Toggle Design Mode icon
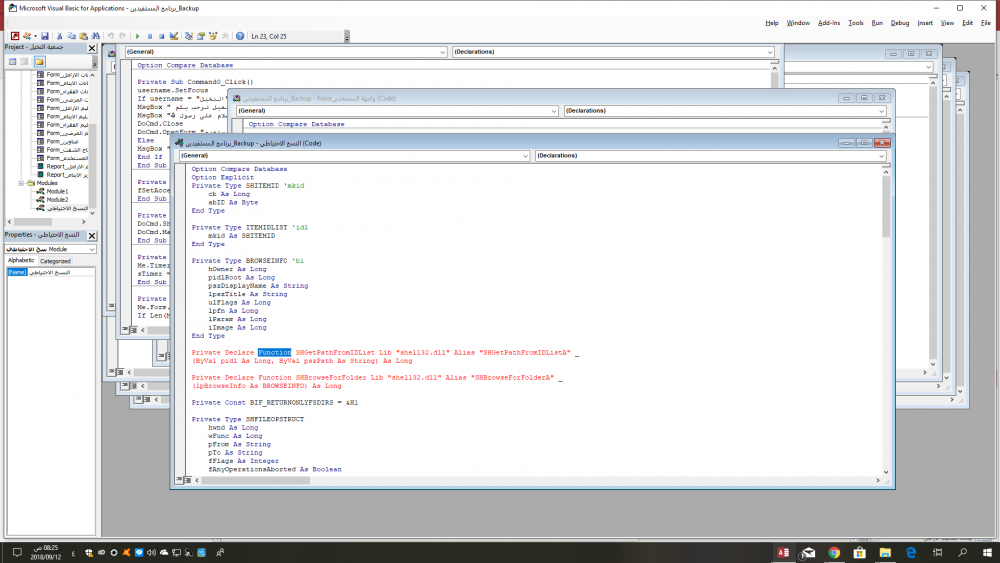This screenshot has height=563, width=1000. [x=173, y=36]
